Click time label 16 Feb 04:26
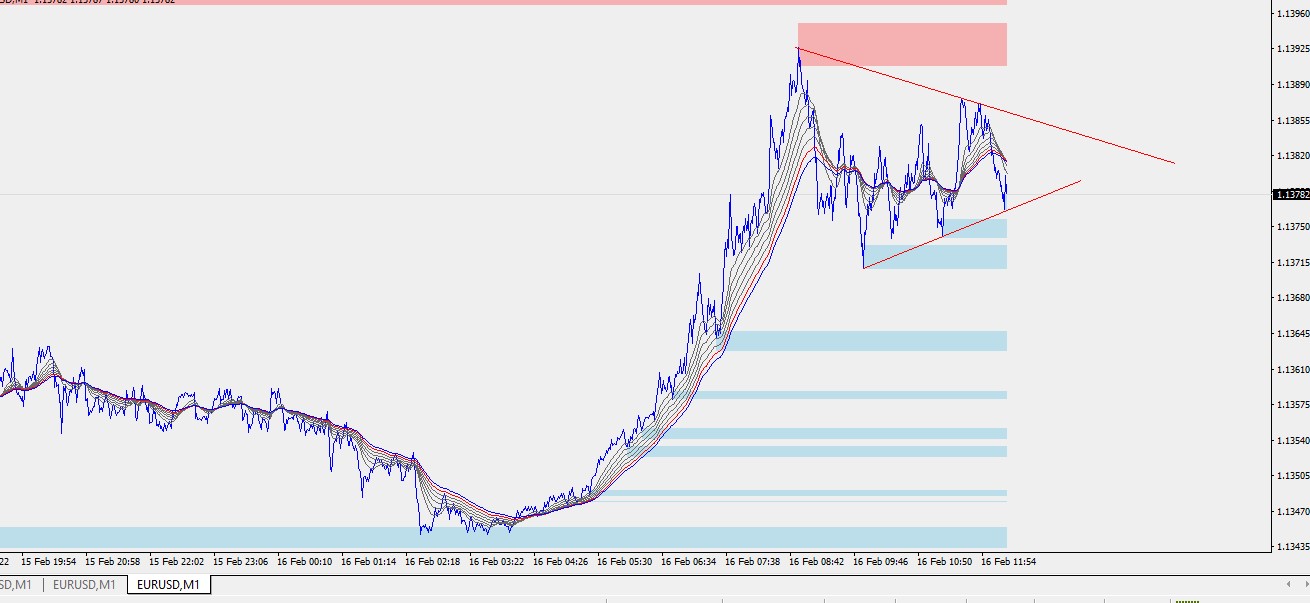Viewport: 1310px width, 603px height. click(561, 562)
